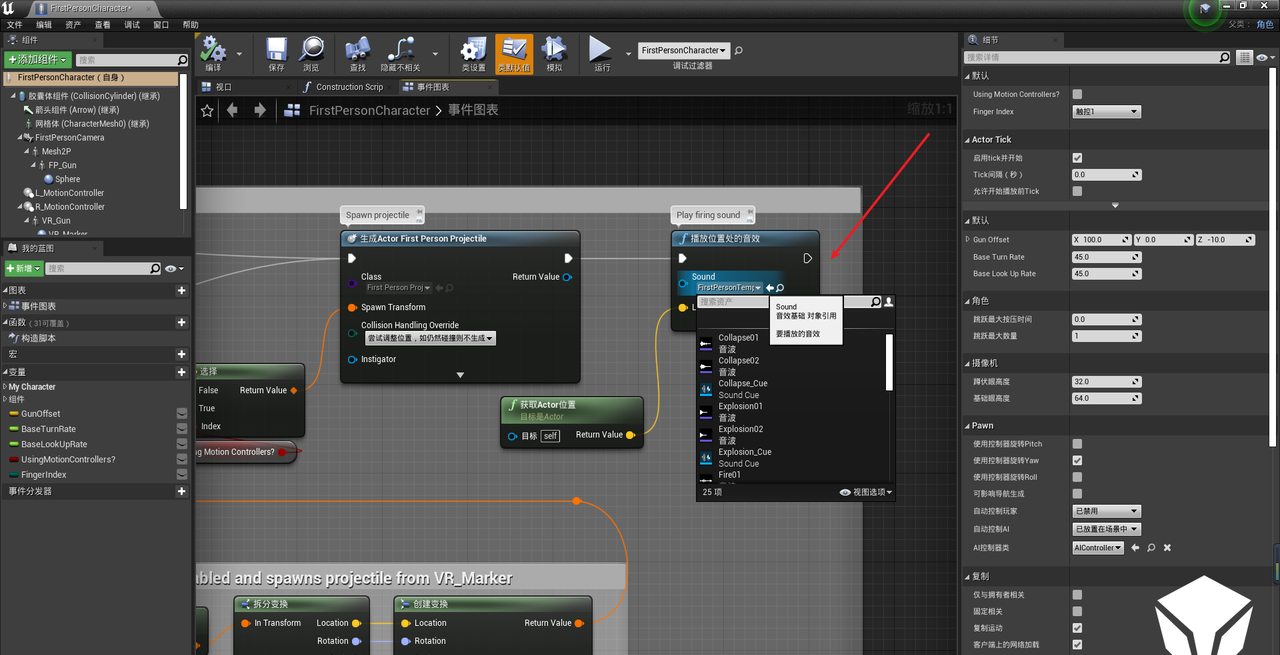
Task: Toggle 使用控制器旋转Roll checkbox
Action: (1077, 477)
